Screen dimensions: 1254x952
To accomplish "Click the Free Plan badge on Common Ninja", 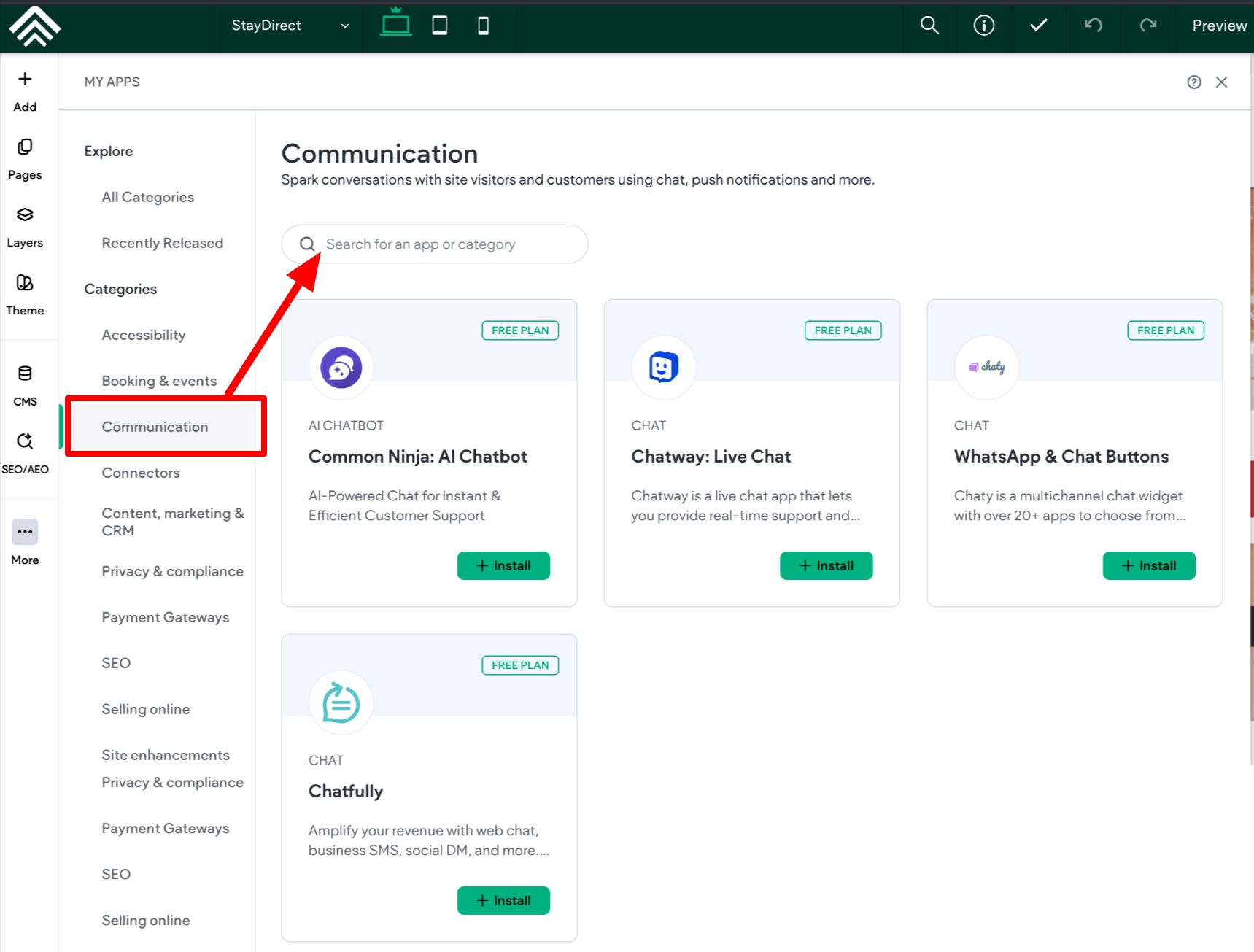I will 520,330.
